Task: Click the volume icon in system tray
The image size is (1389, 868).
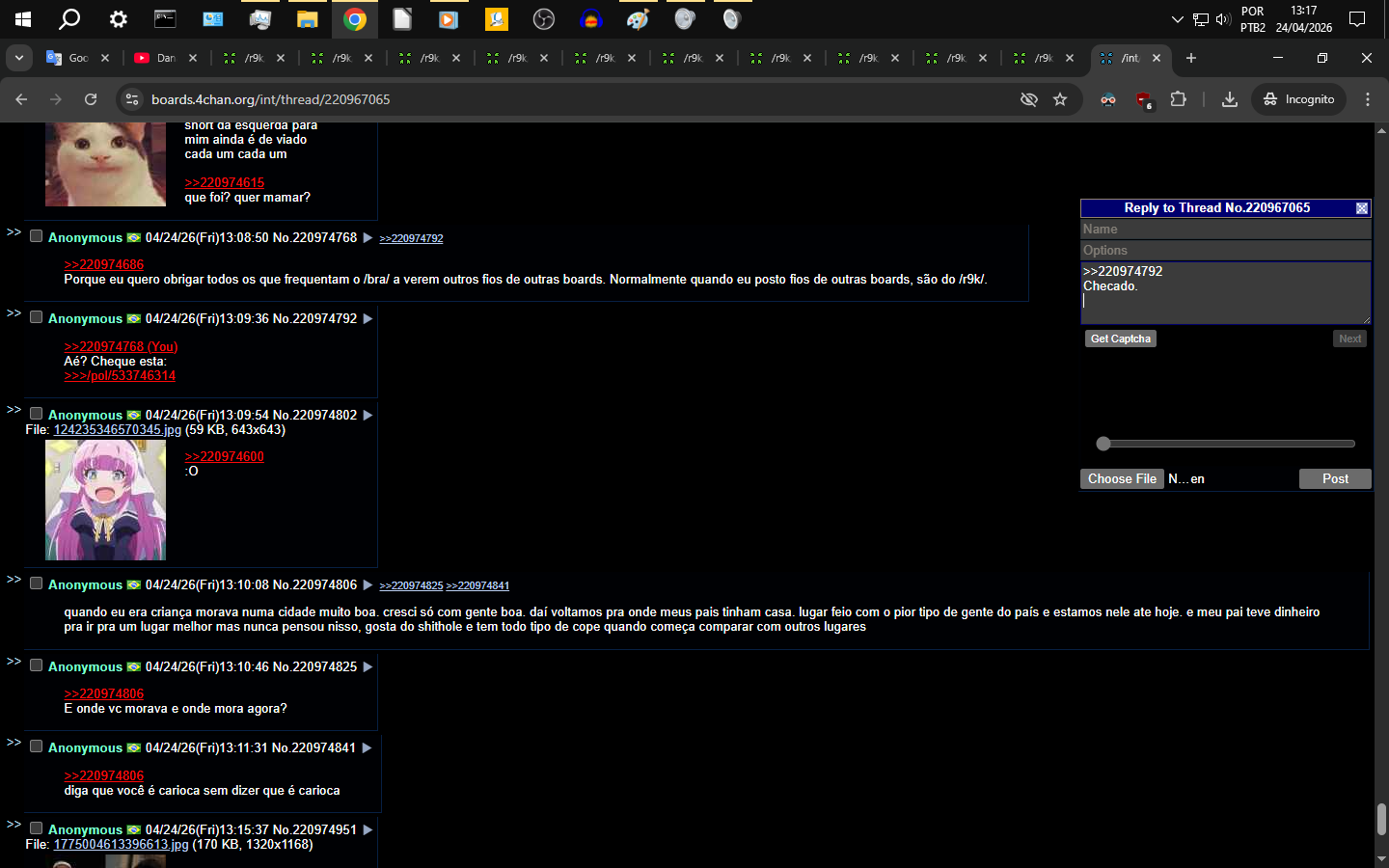Action: point(1223,19)
